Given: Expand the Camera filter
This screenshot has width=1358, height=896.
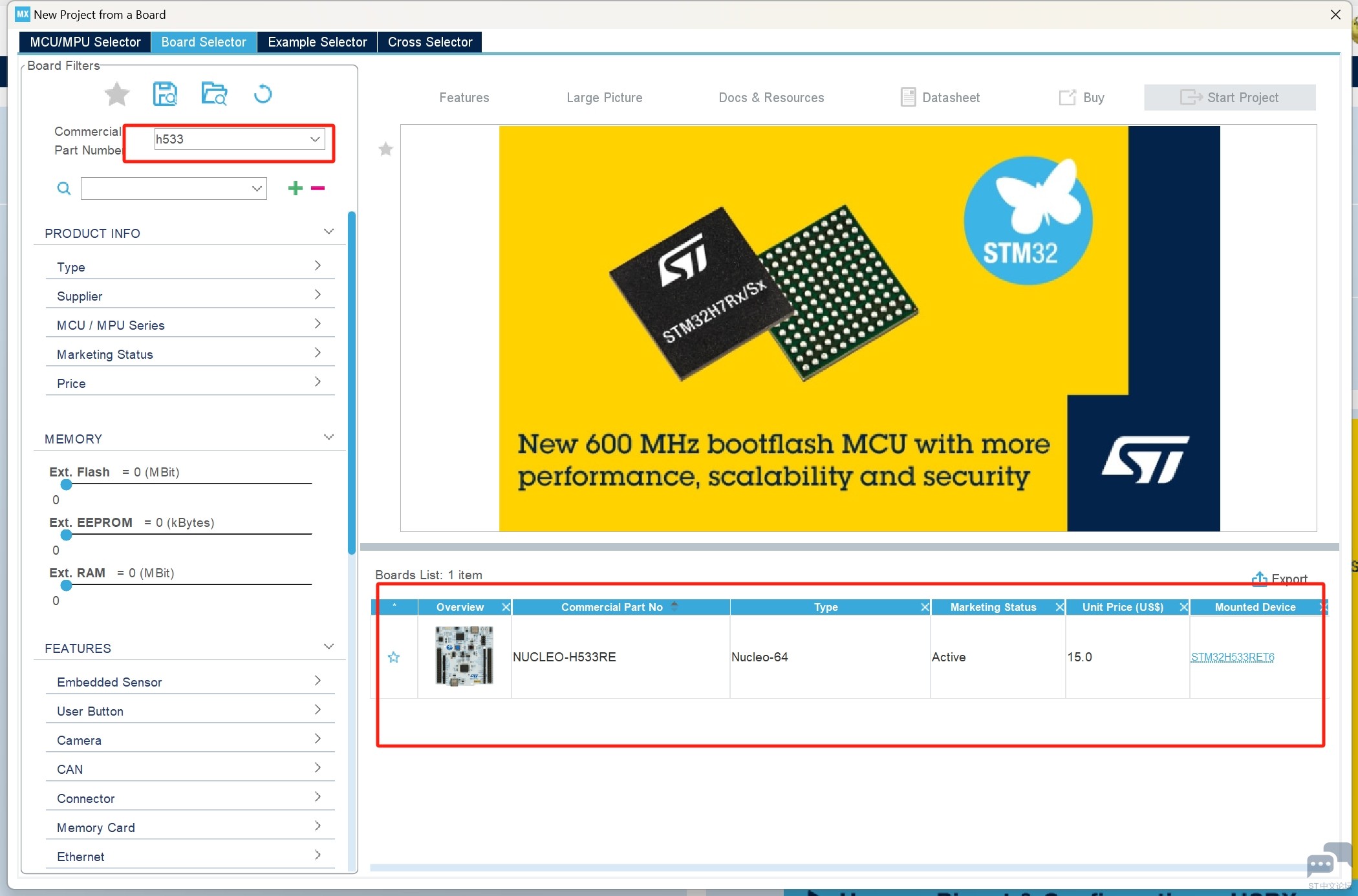Looking at the screenshot, I should click(190, 740).
